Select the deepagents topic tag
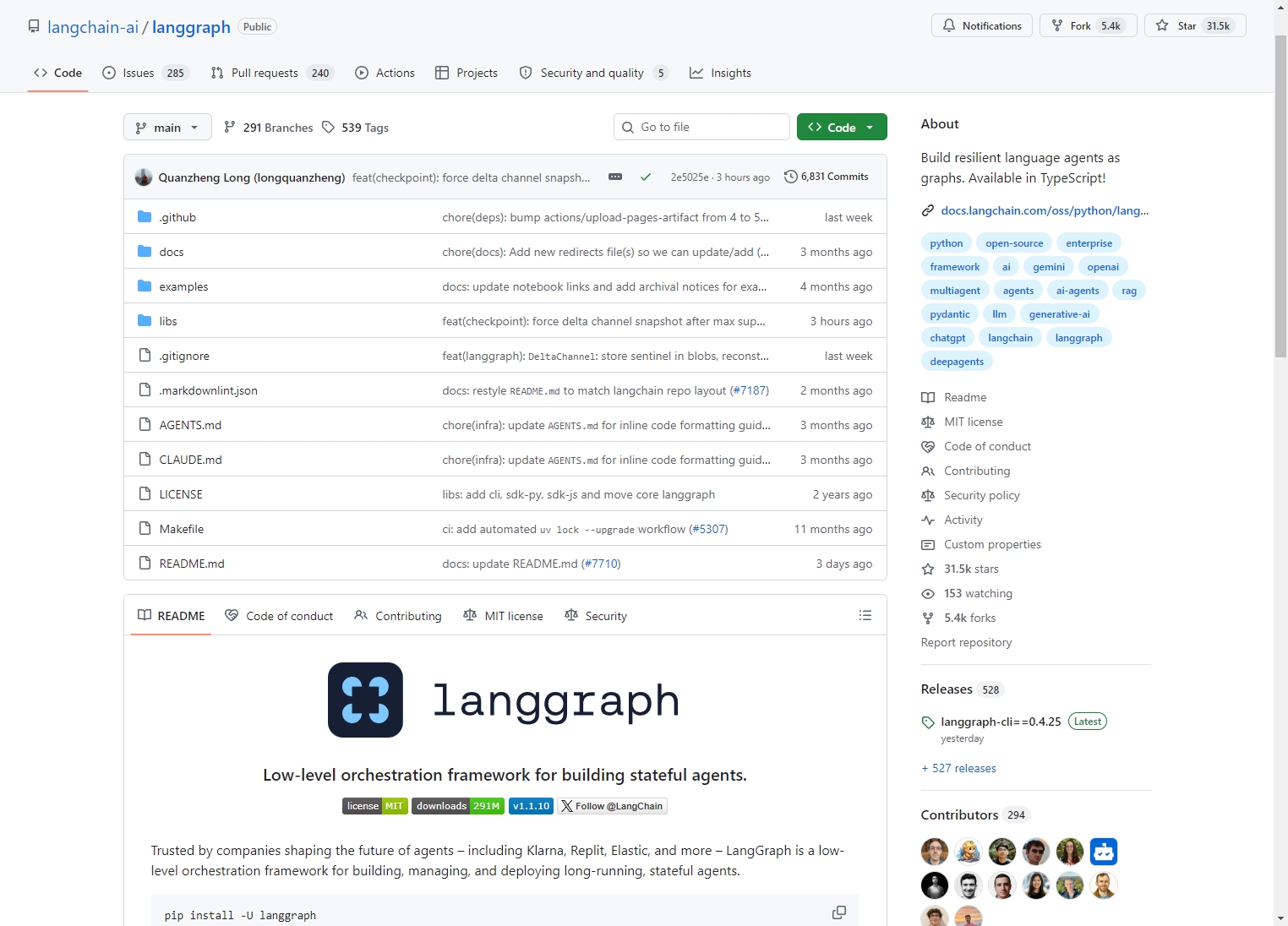This screenshot has height=926, width=1288. click(x=957, y=362)
